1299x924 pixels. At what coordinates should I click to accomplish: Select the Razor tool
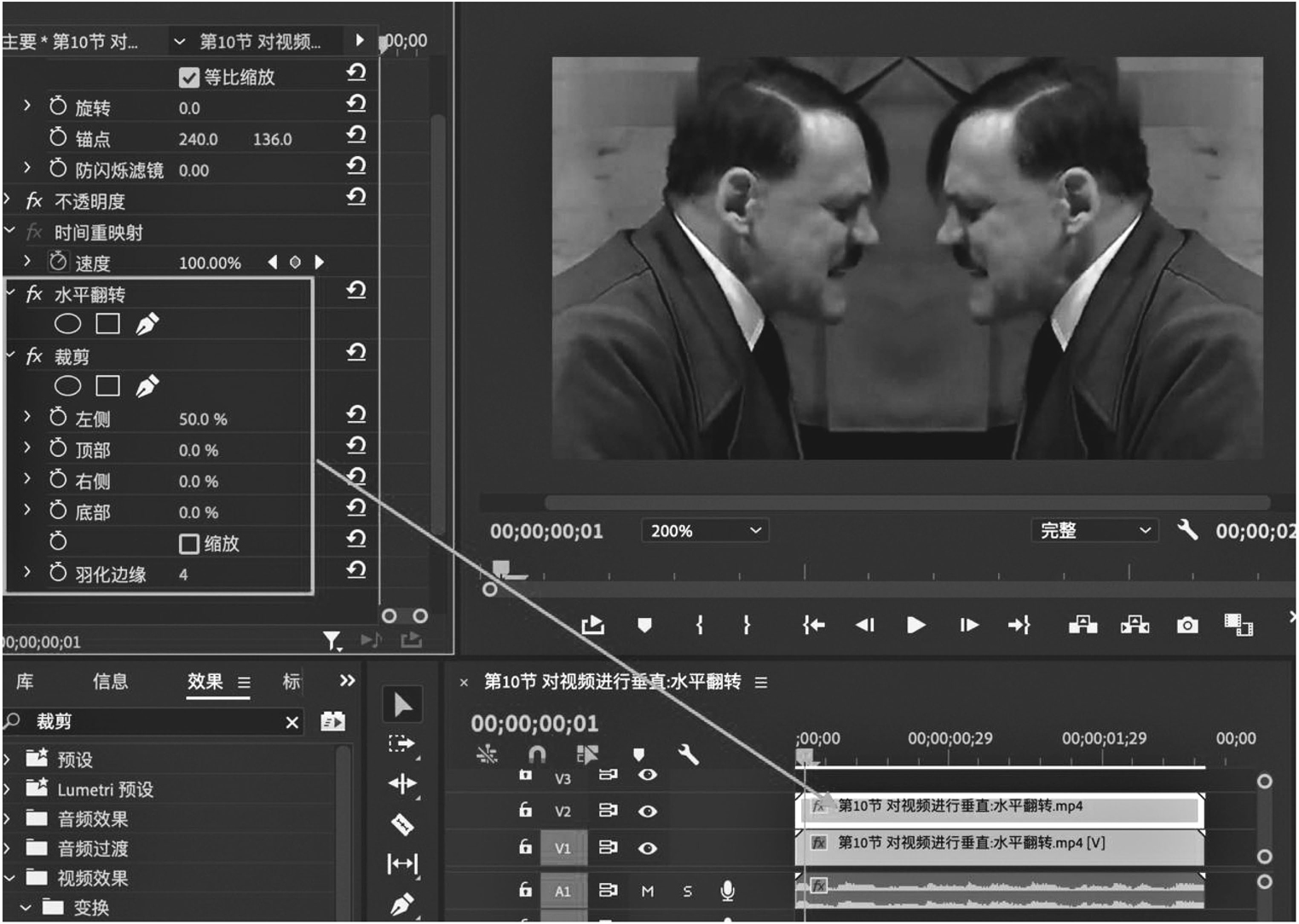pos(402,824)
